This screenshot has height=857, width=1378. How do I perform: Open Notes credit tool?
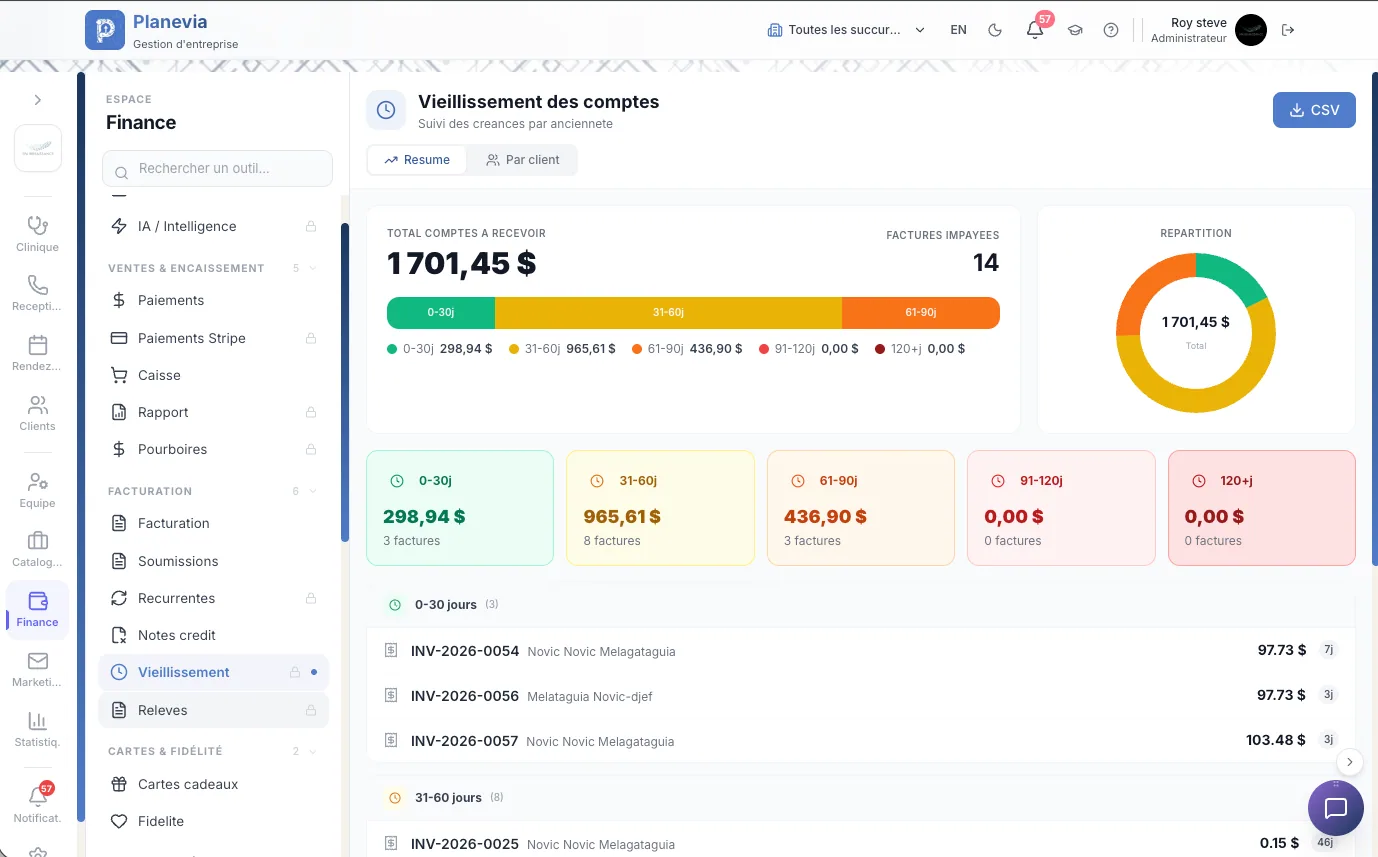(x=214, y=635)
